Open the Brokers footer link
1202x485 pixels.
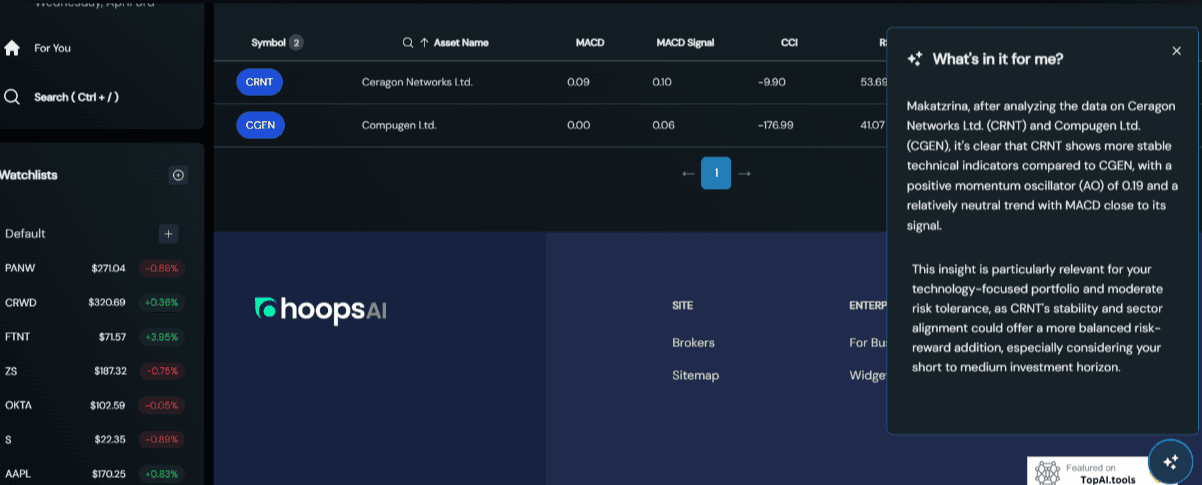693,342
